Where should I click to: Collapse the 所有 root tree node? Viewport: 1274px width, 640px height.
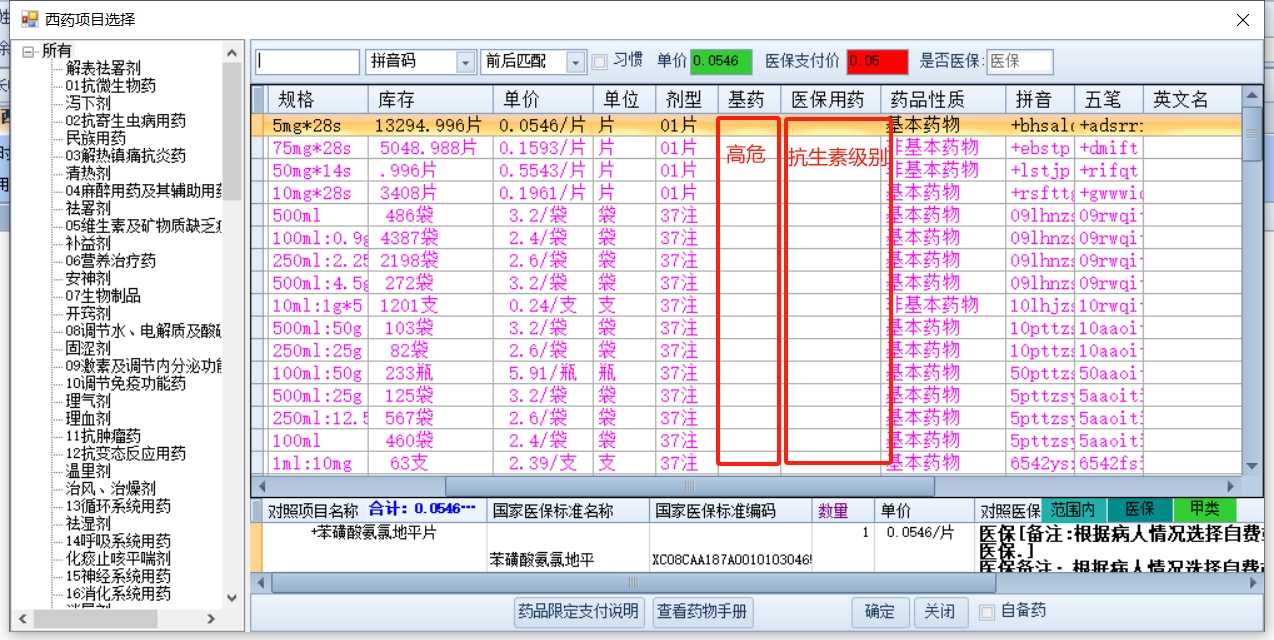click(27, 51)
